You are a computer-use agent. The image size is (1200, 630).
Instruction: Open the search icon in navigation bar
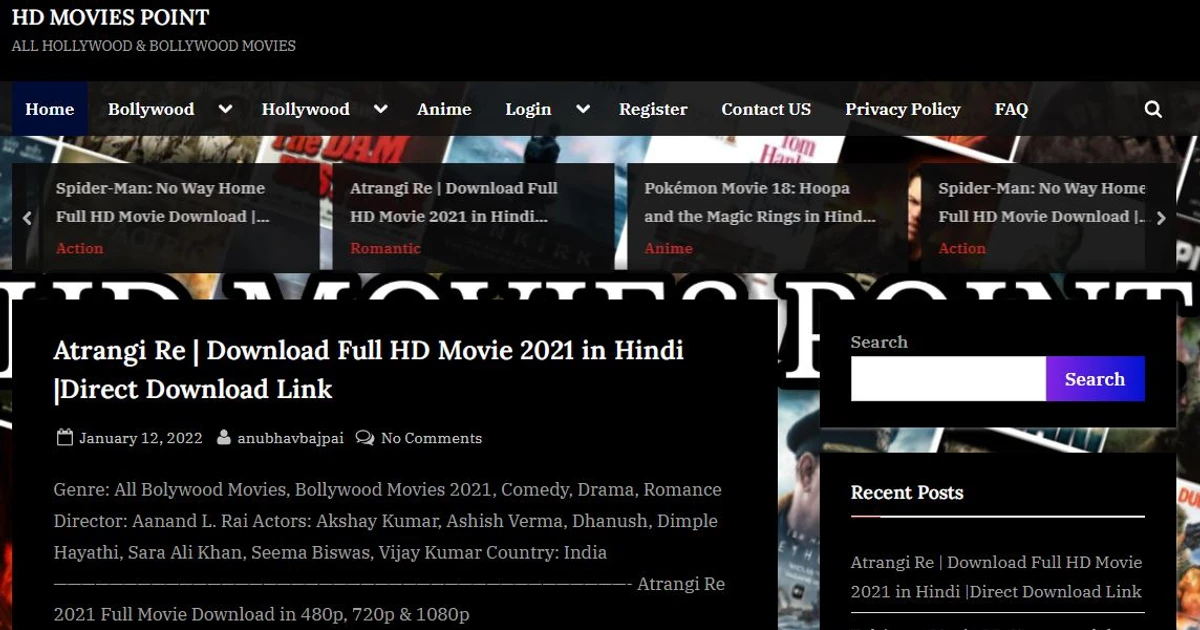coord(1153,109)
